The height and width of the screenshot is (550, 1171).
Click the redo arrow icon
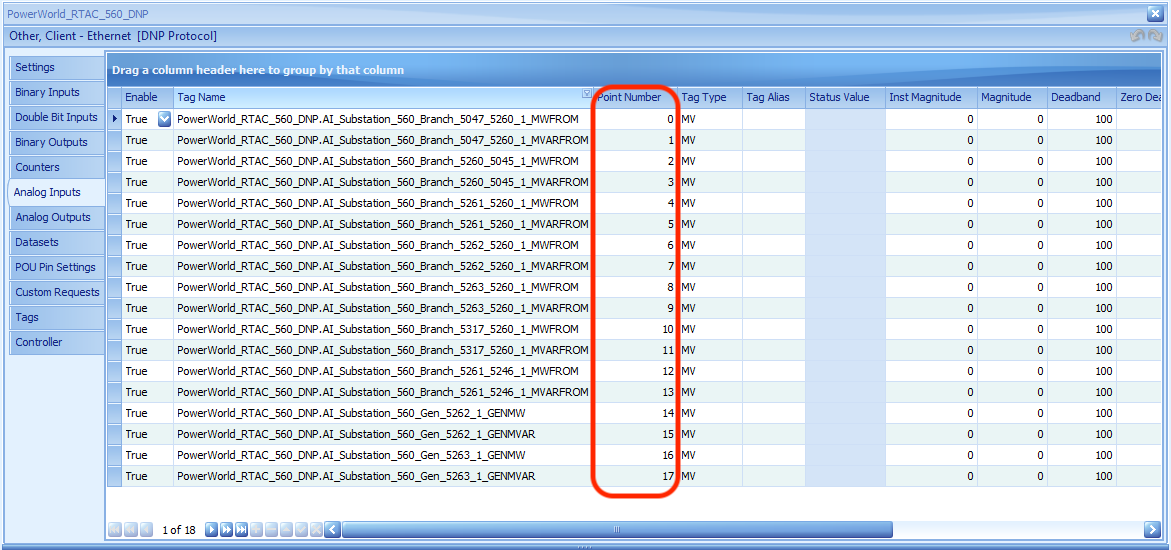tap(1155, 36)
